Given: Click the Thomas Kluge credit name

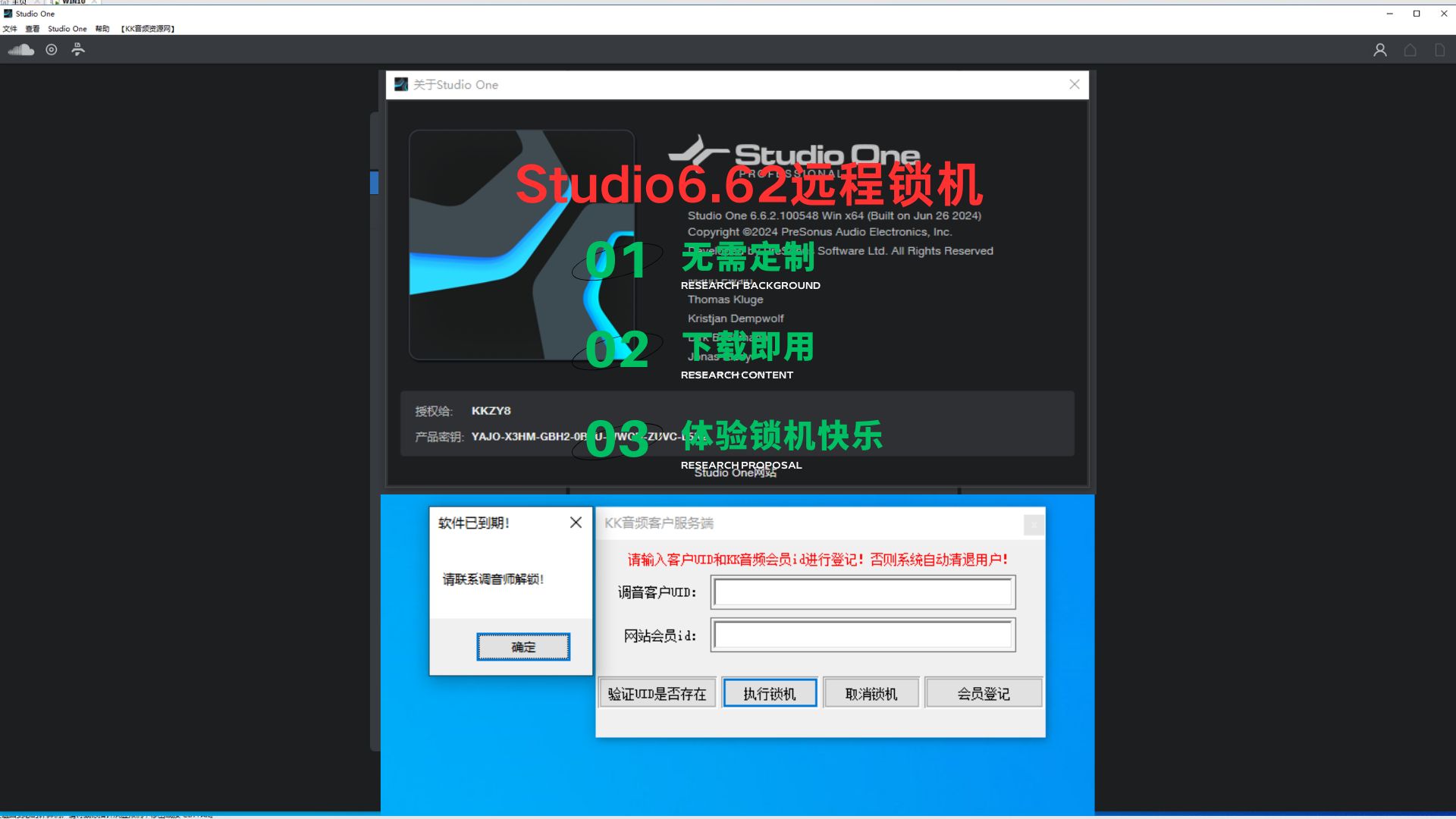Looking at the screenshot, I should (726, 300).
